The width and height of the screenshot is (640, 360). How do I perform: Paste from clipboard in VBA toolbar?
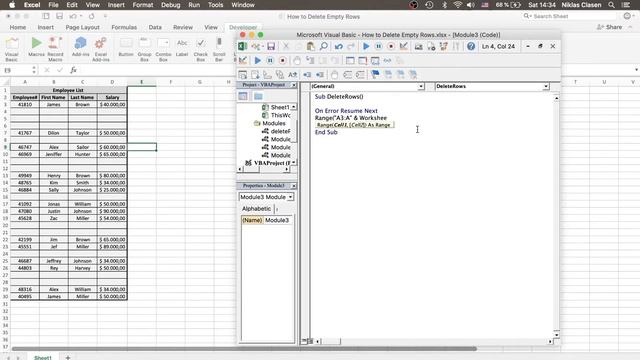click(x=311, y=47)
